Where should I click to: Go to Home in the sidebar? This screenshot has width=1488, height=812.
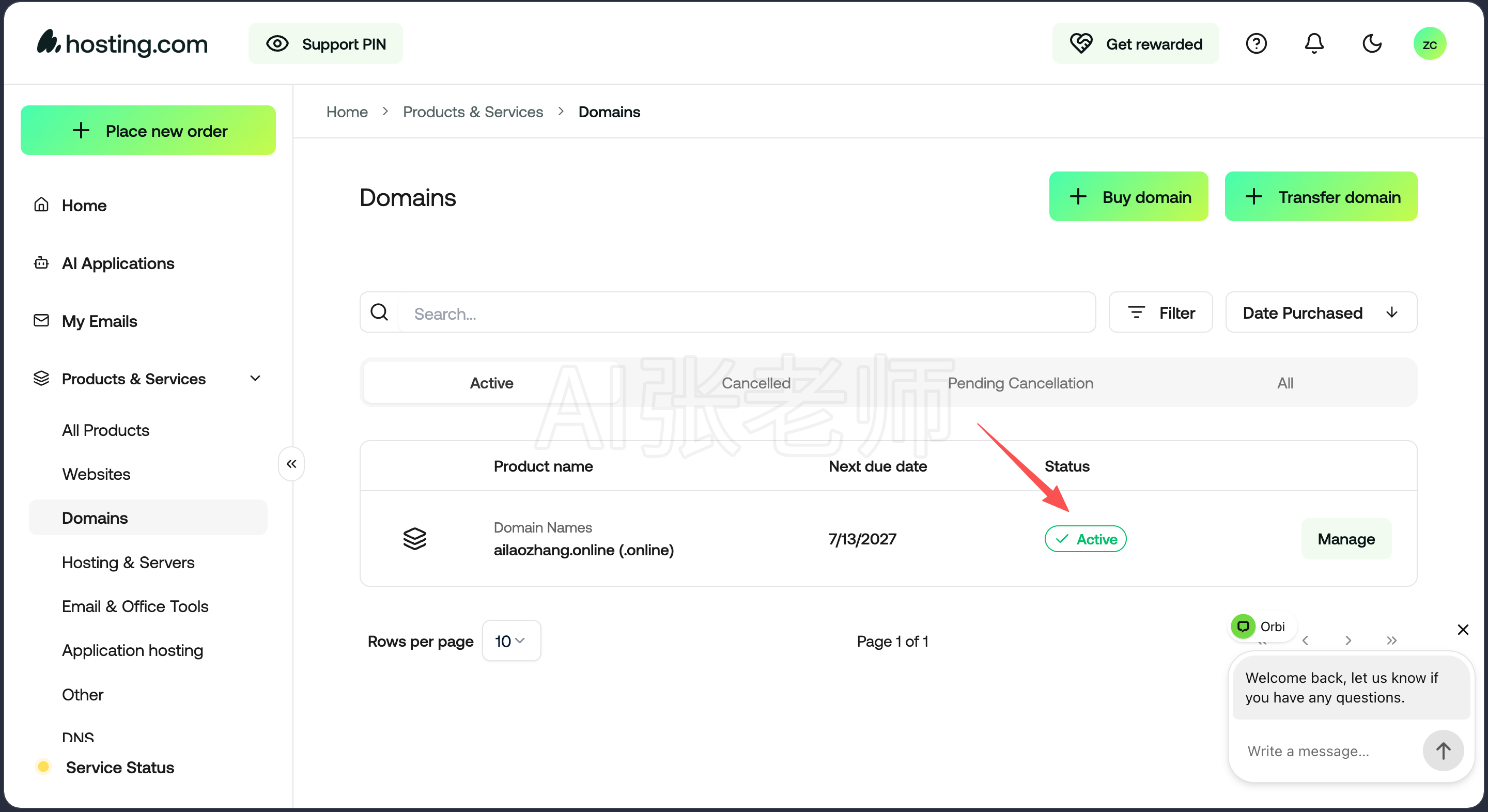pyautogui.click(x=84, y=206)
